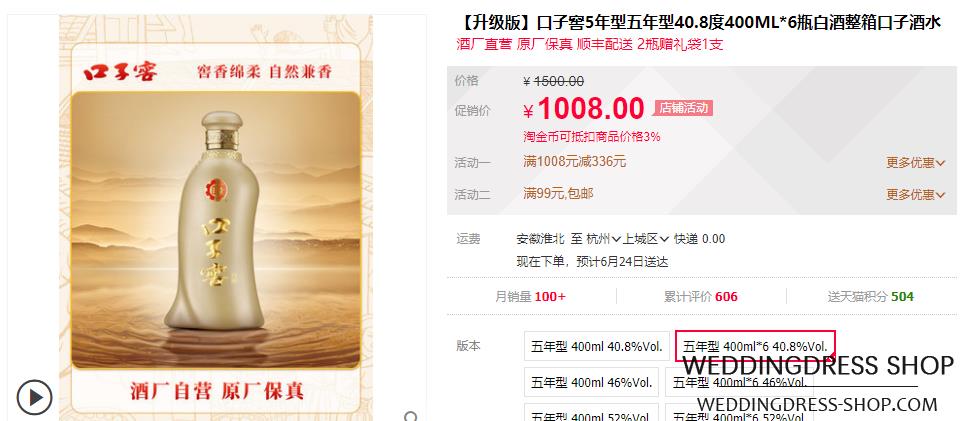
Task: Click the 满1008元减336元 promotion text
Action: pos(575,162)
